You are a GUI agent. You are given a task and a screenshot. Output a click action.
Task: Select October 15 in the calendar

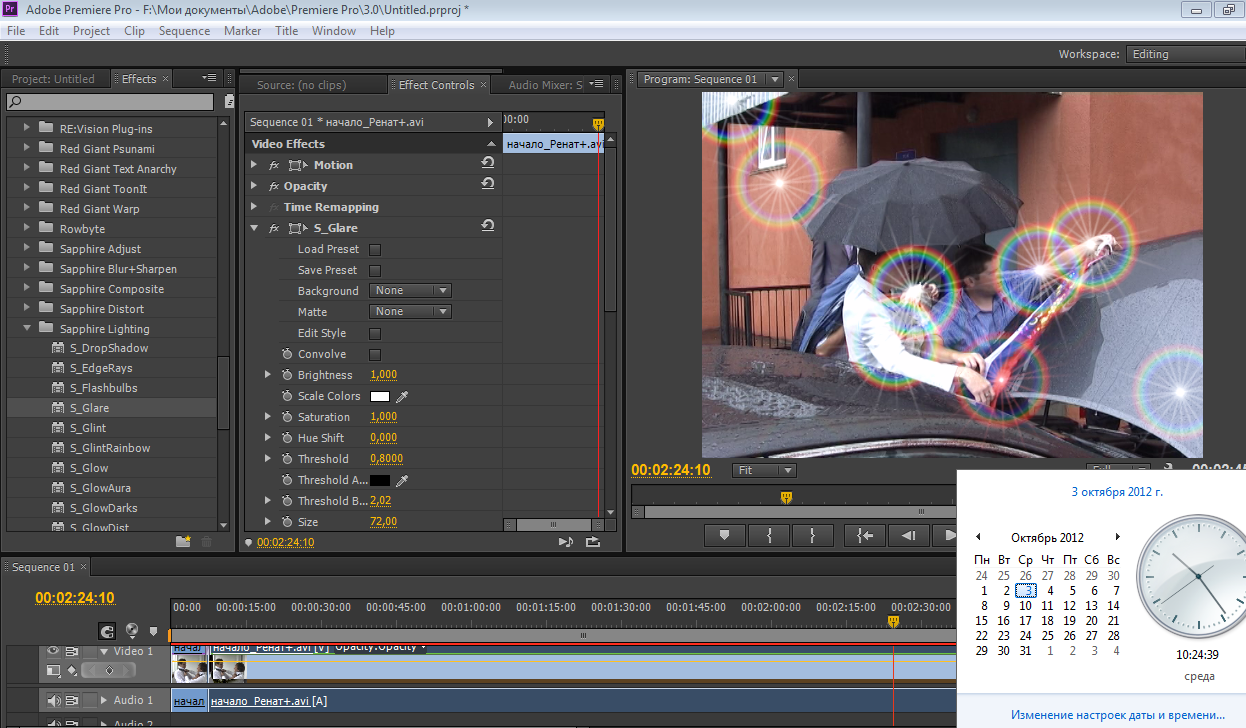coord(981,620)
